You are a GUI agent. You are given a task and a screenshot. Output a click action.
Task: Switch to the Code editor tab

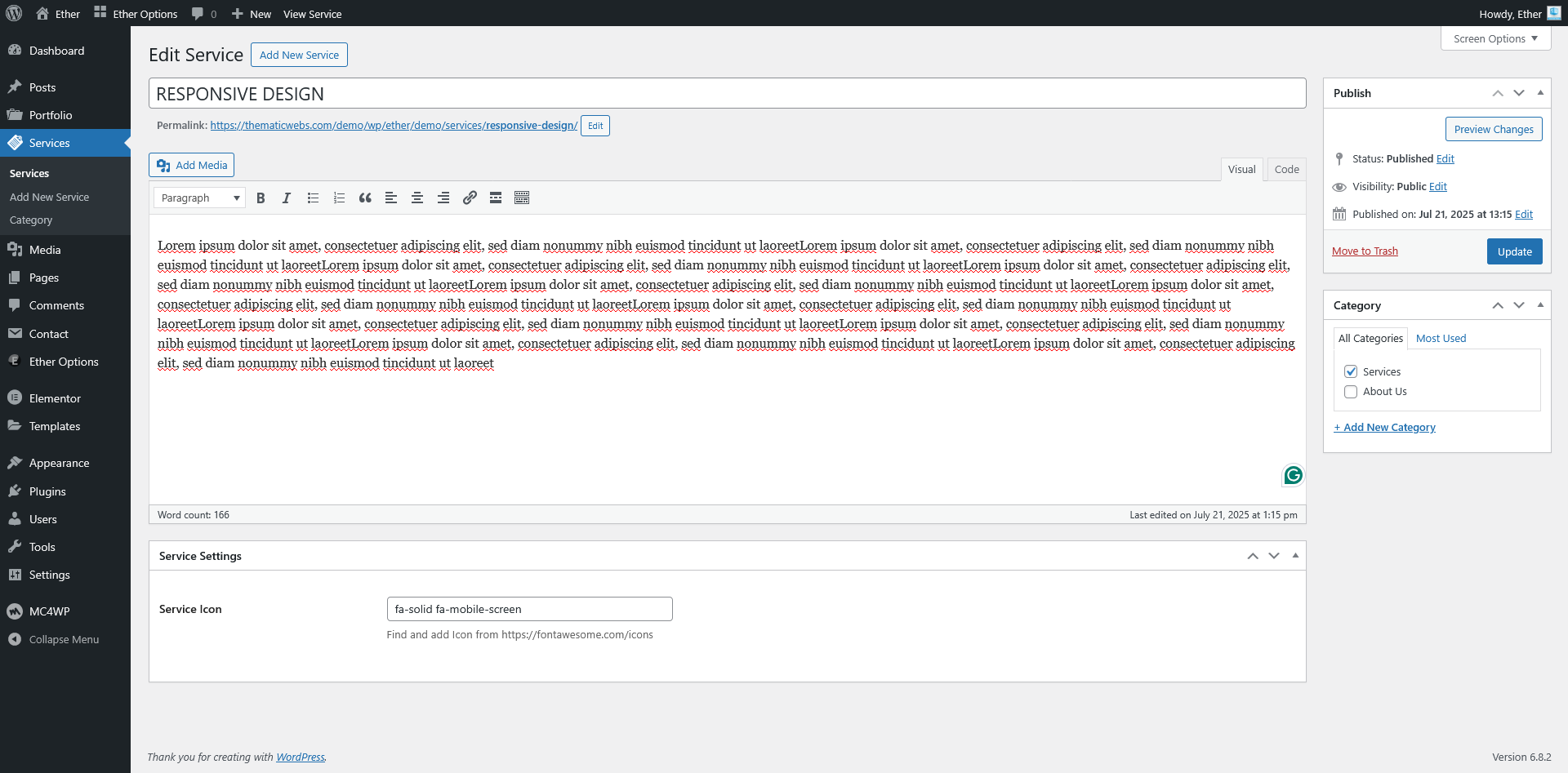point(1286,169)
